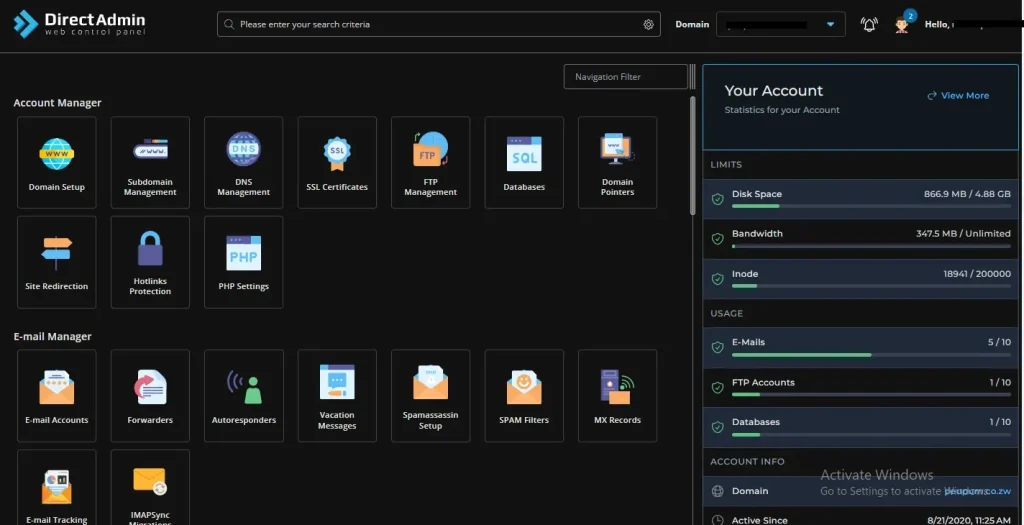Viewport: 1024px width, 525px height.
Task: Open MX Records
Action: point(617,396)
